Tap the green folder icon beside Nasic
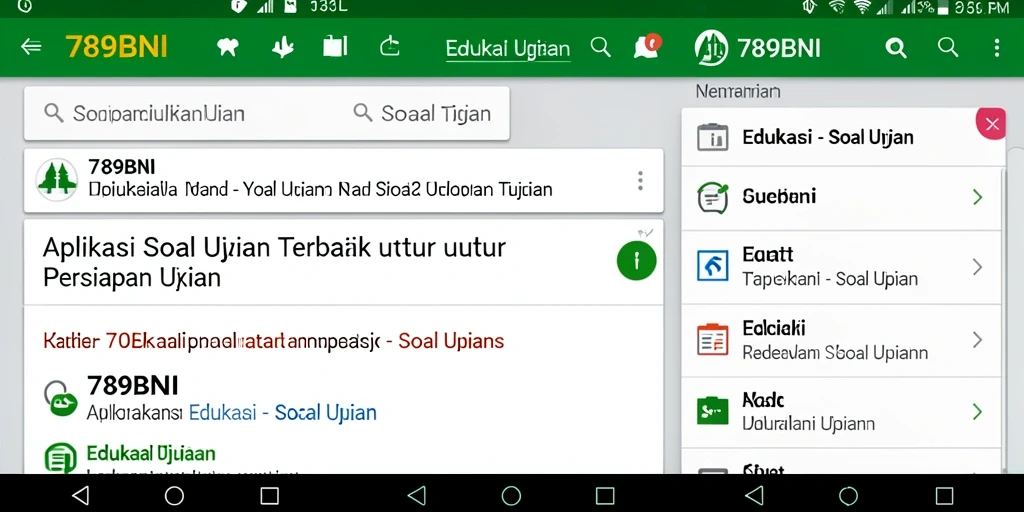The height and width of the screenshot is (512, 1024). click(x=712, y=411)
